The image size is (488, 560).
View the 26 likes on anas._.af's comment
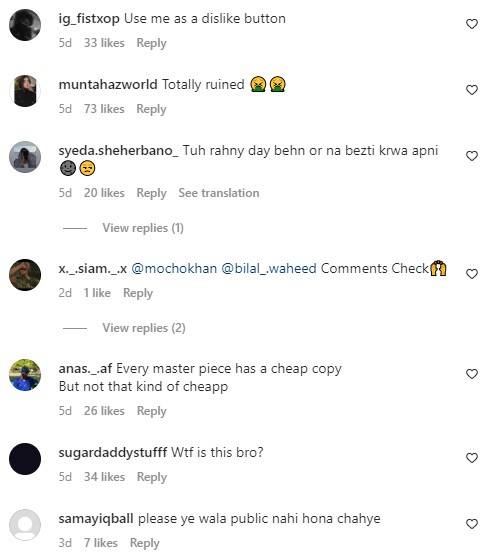pos(104,411)
